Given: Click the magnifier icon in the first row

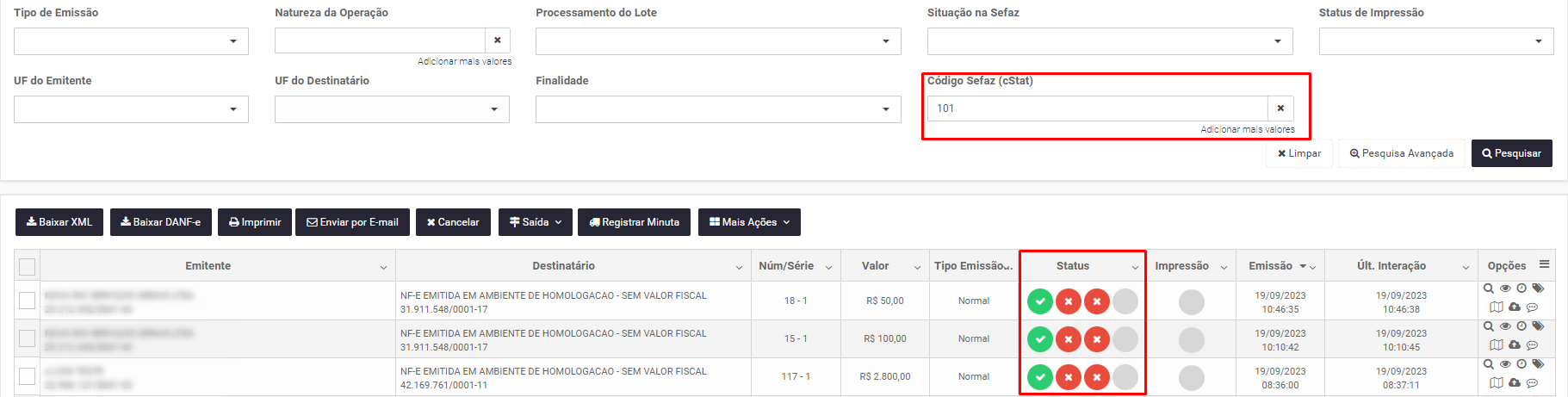Looking at the screenshot, I should click(1489, 288).
